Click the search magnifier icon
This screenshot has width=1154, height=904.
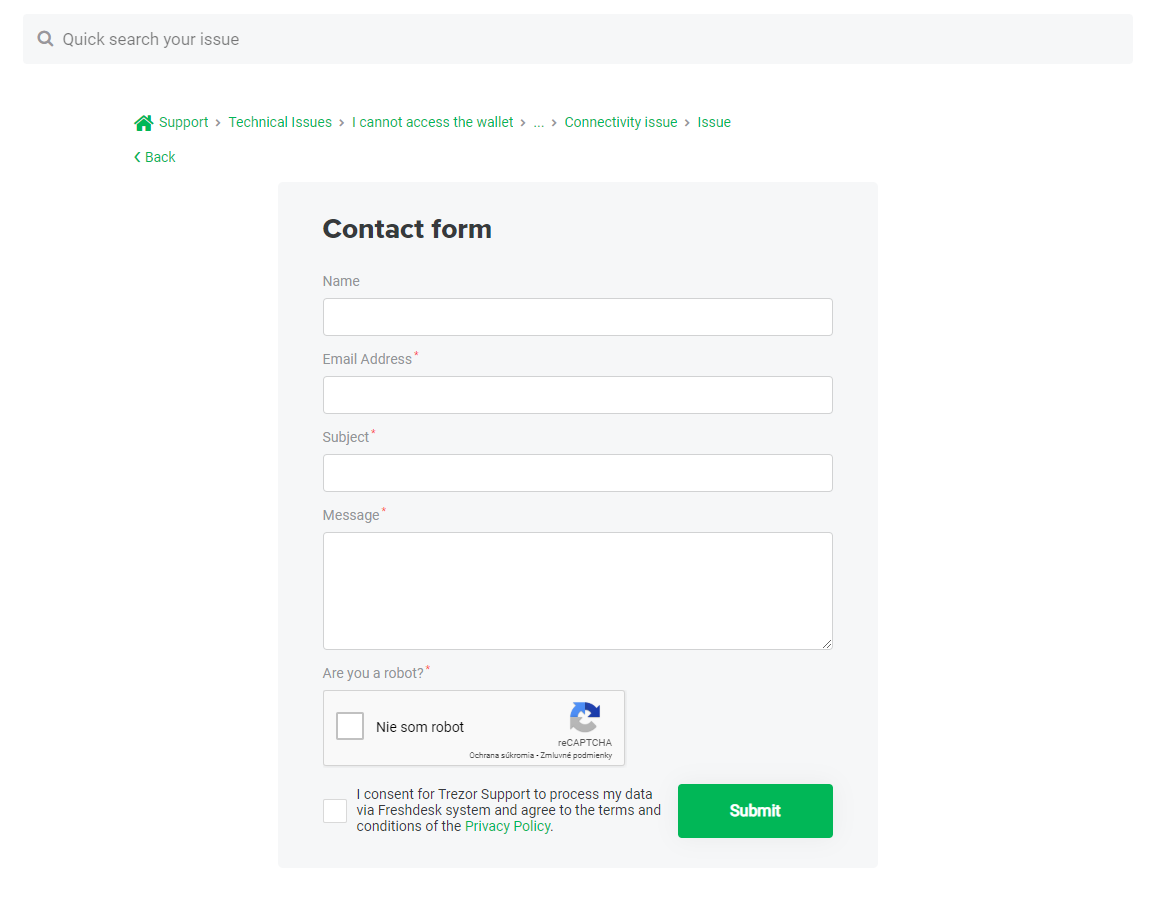point(45,39)
